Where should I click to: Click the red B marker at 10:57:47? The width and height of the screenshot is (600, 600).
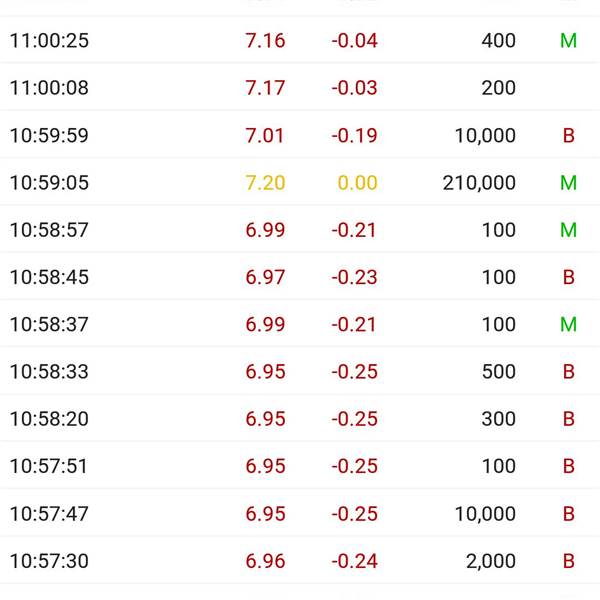568,514
